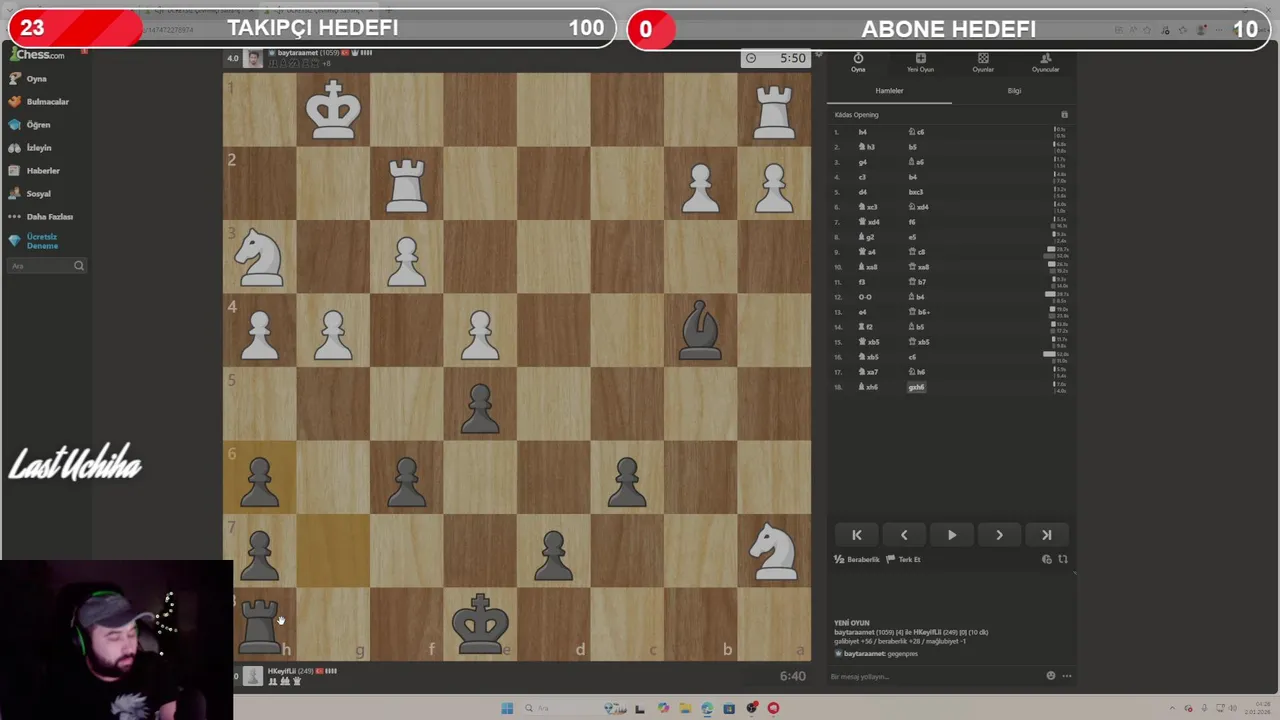
Task: Select move 13 e4 in the move list
Action: [863, 312]
